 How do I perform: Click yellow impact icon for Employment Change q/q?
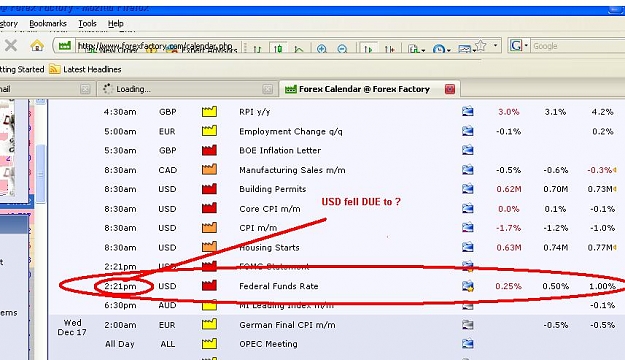click(209, 131)
